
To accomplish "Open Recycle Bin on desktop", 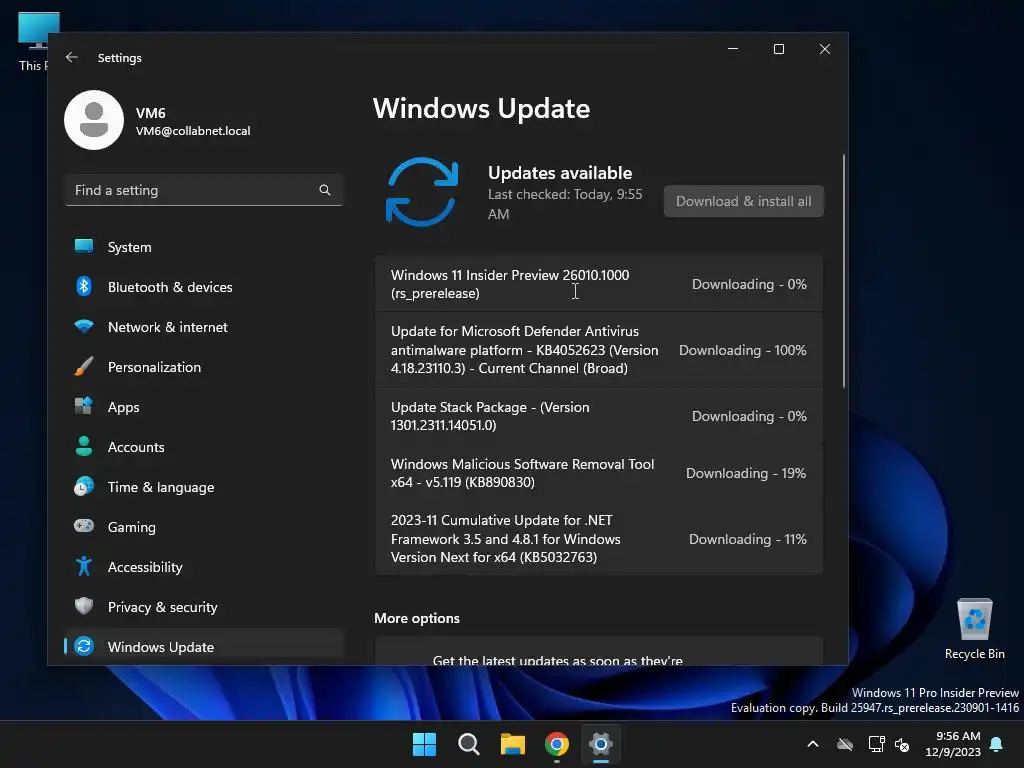I will (x=974, y=628).
